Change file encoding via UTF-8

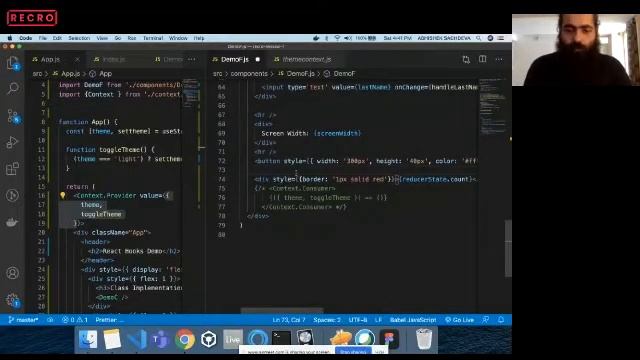tap(358, 320)
